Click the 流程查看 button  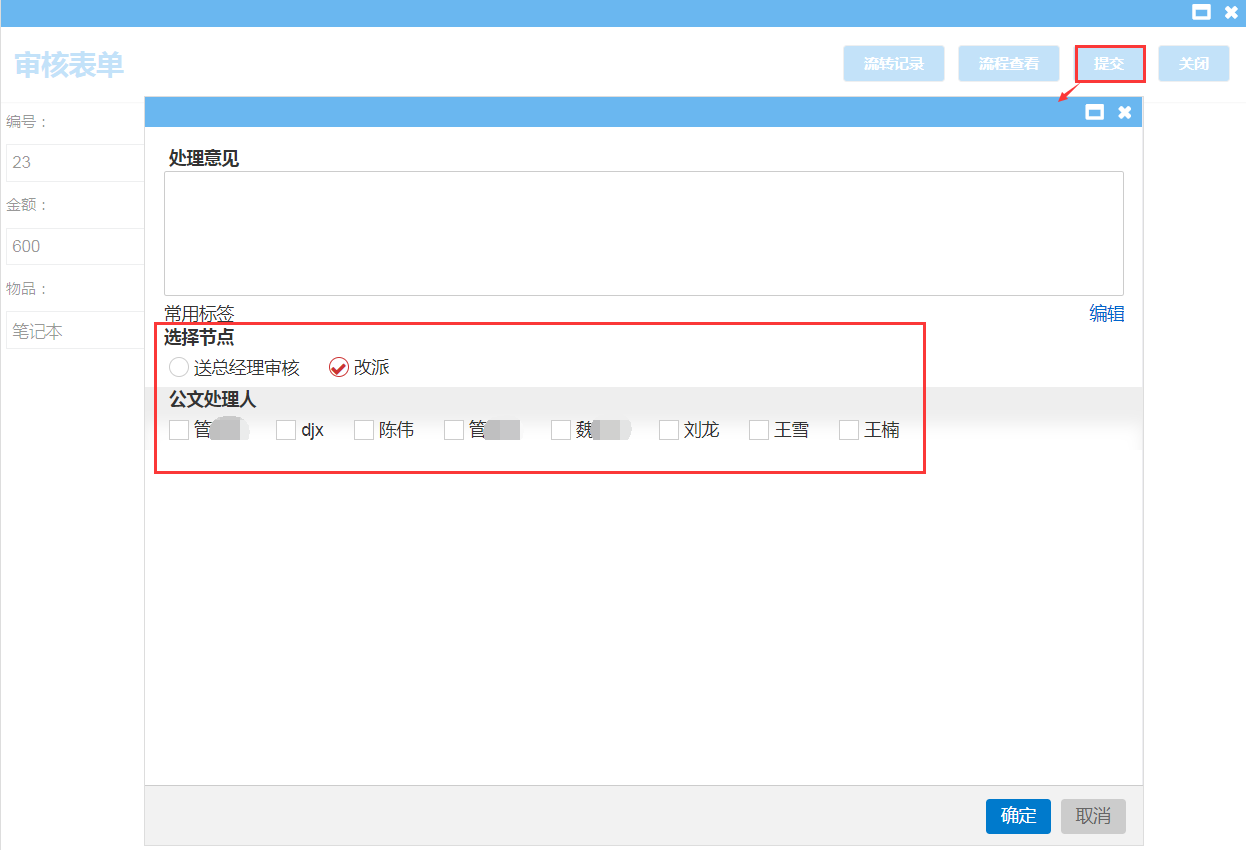point(1008,63)
